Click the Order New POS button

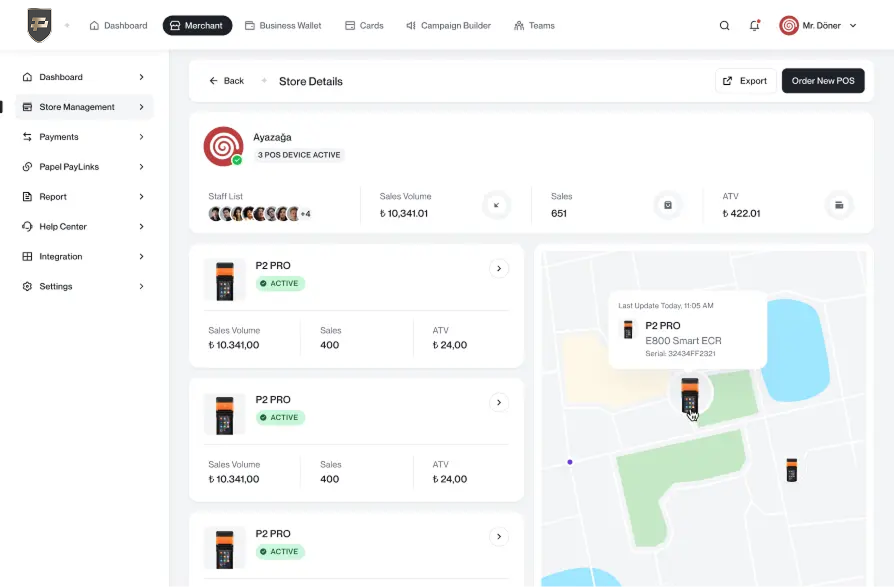(x=822, y=81)
